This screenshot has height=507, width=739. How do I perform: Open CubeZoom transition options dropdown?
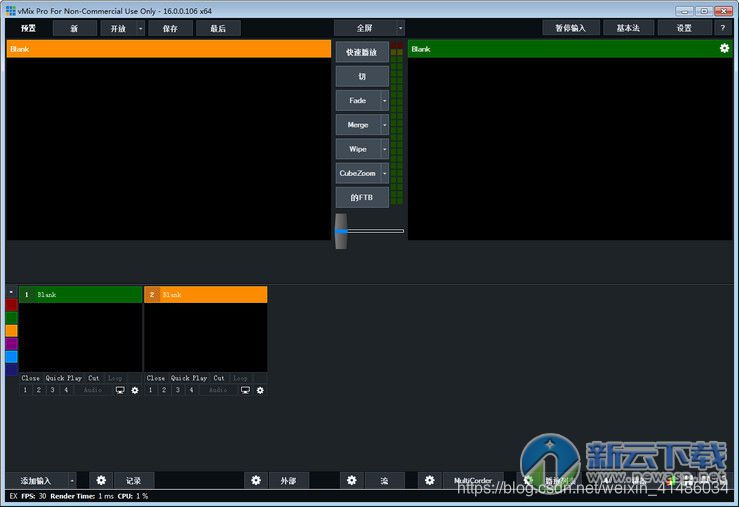click(385, 173)
